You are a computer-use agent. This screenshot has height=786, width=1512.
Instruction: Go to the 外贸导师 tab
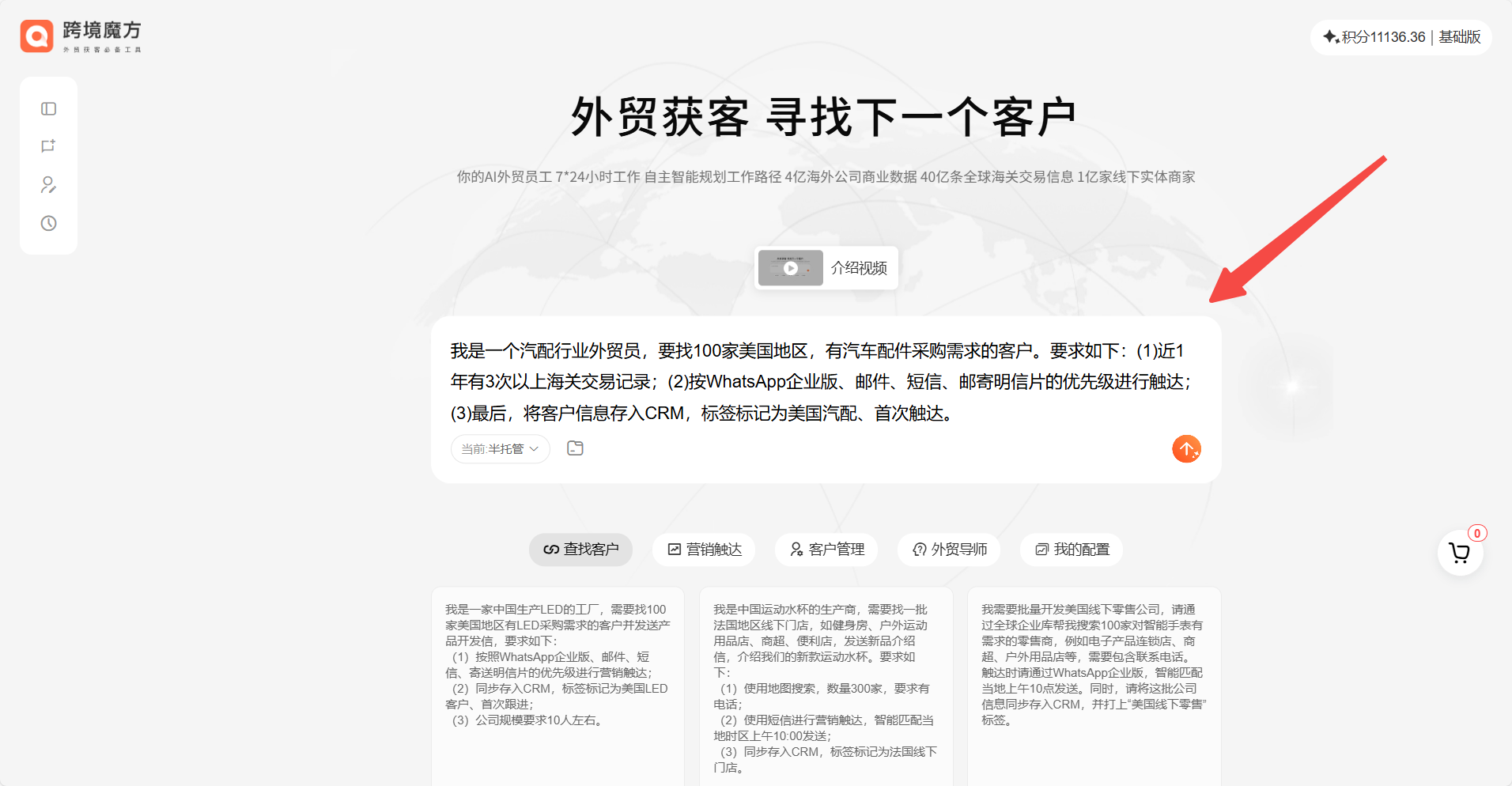click(x=949, y=550)
